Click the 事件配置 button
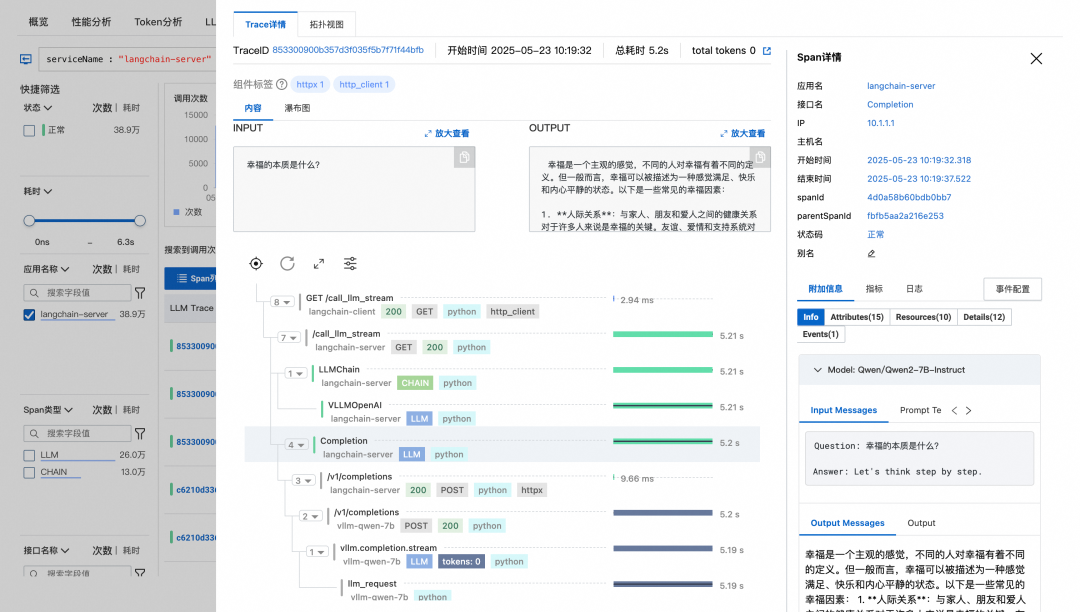The width and height of the screenshot is (1080, 612). tap(1012, 289)
